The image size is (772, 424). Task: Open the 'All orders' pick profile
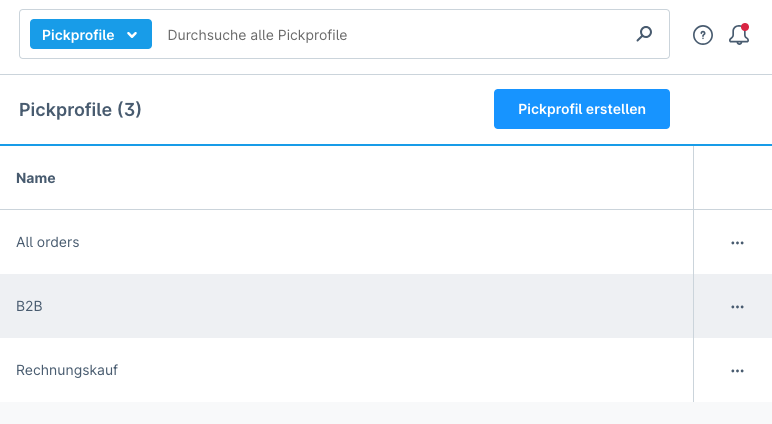click(48, 242)
